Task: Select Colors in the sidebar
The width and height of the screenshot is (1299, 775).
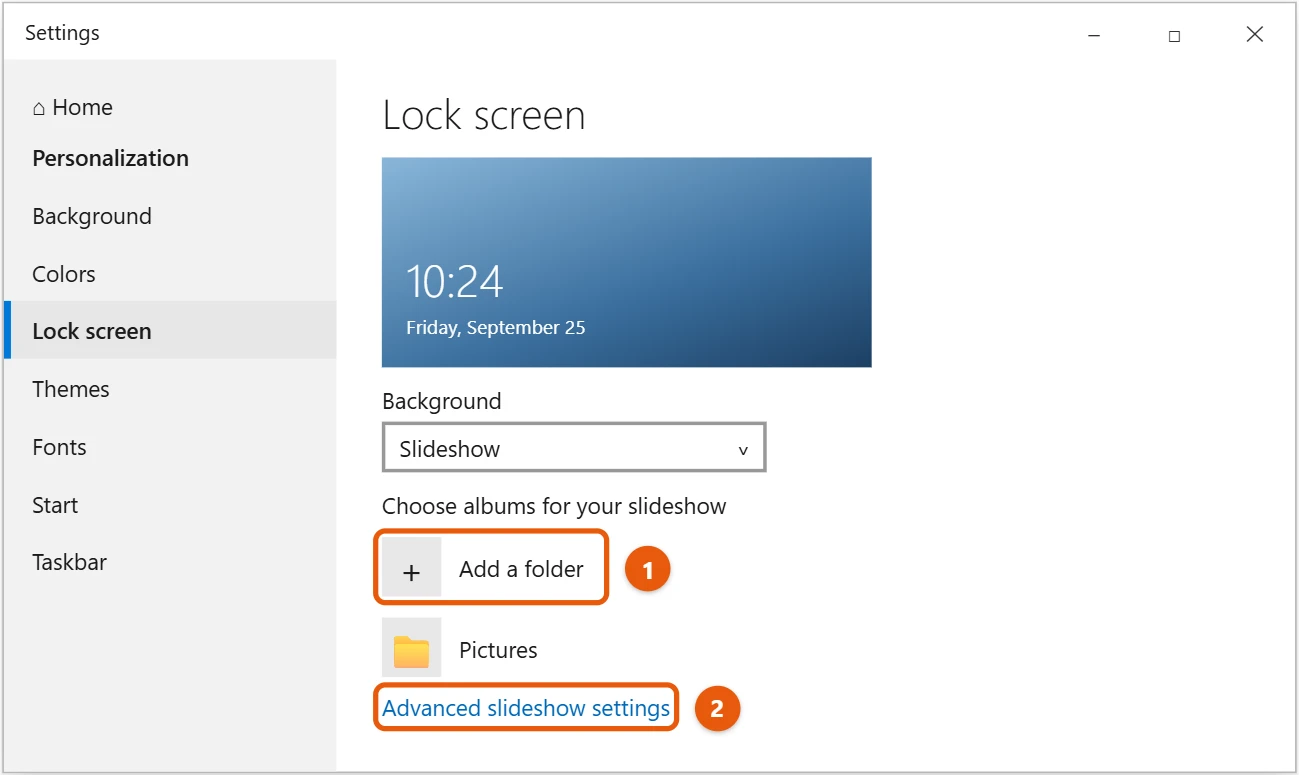Action: click(64, 274)
